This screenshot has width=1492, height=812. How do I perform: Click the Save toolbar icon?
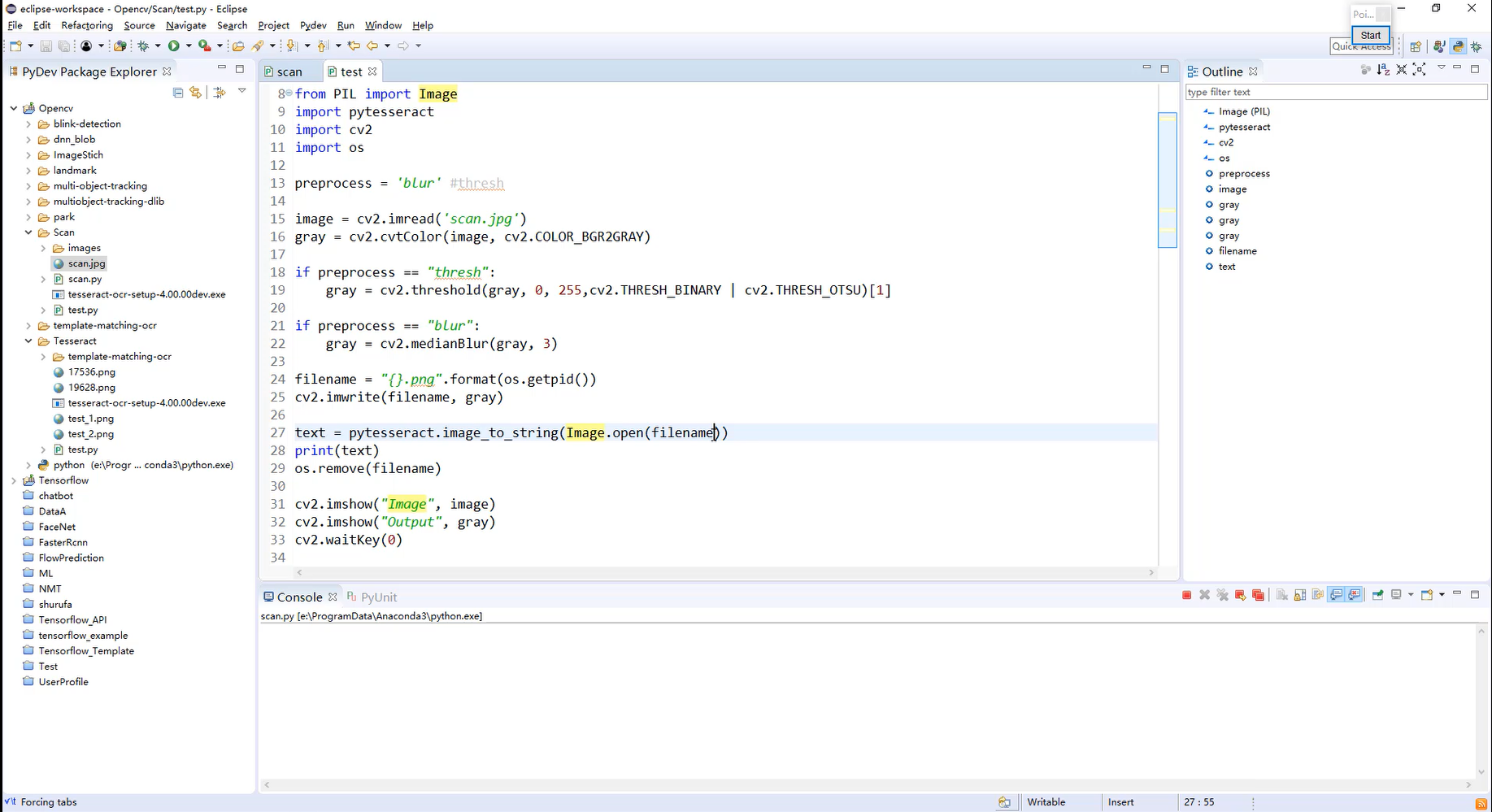click(46, 46)
